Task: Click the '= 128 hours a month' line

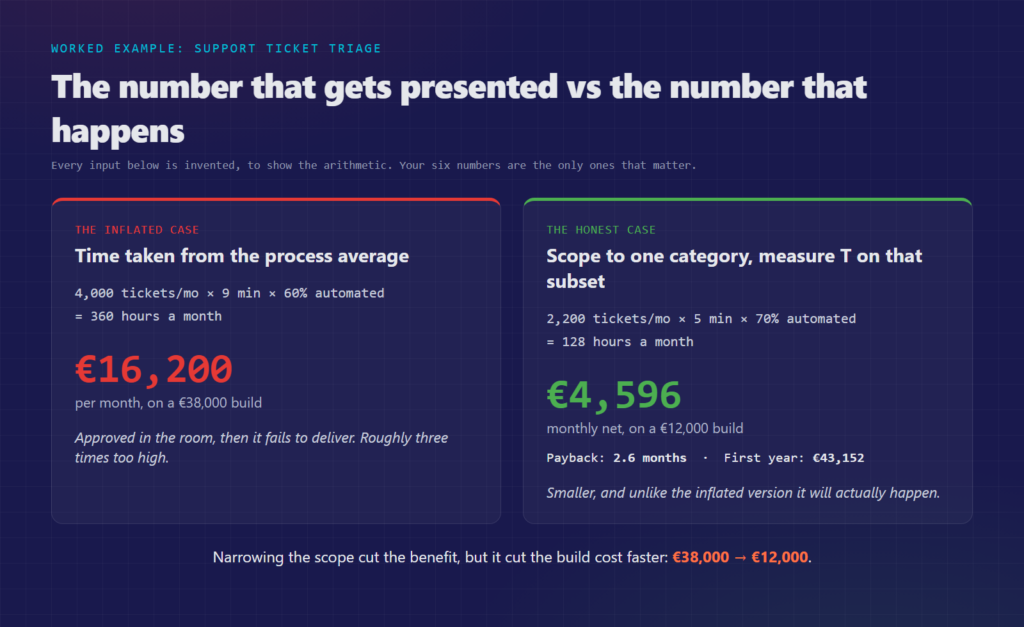Action: point(620,342)
